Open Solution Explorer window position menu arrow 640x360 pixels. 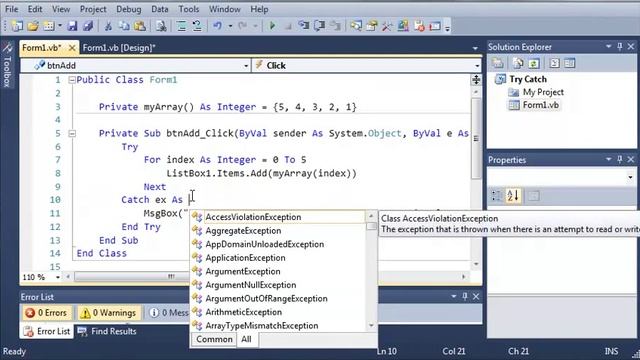pyautogui.click(x=609, y=47)
